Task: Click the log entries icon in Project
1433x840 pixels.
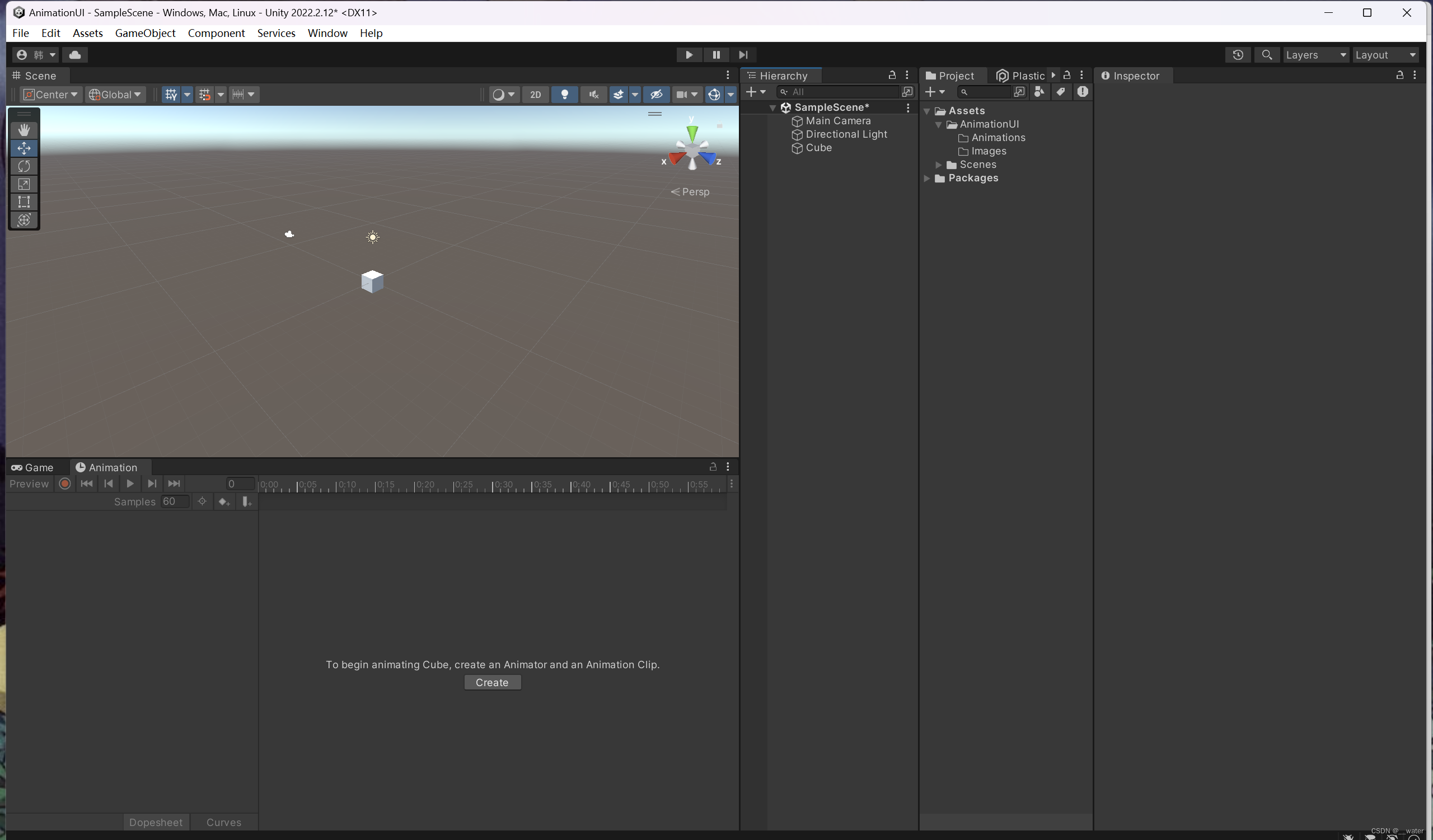Action: click(x=1082, y=92)
